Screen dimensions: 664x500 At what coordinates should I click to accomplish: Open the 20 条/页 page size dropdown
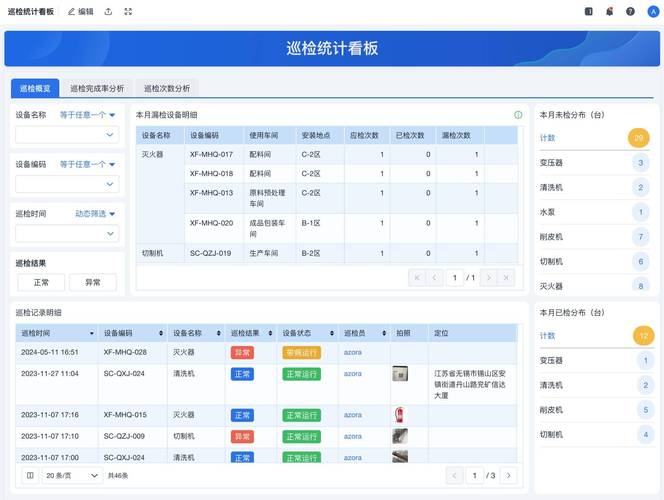tap(72, 475)
